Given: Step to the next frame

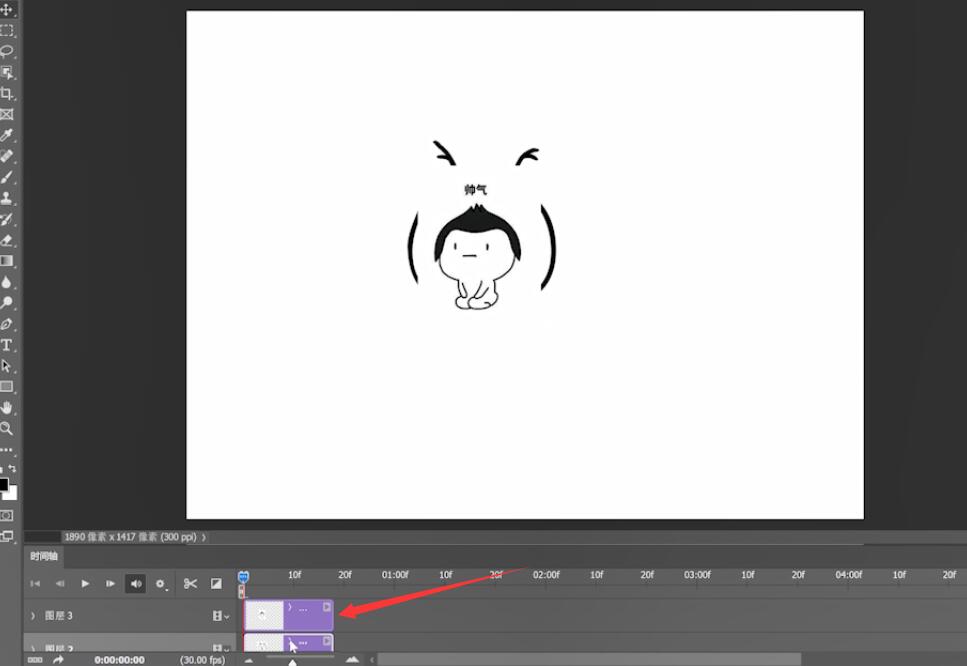Looking at the screenshot, I should (x=110, y=583).
